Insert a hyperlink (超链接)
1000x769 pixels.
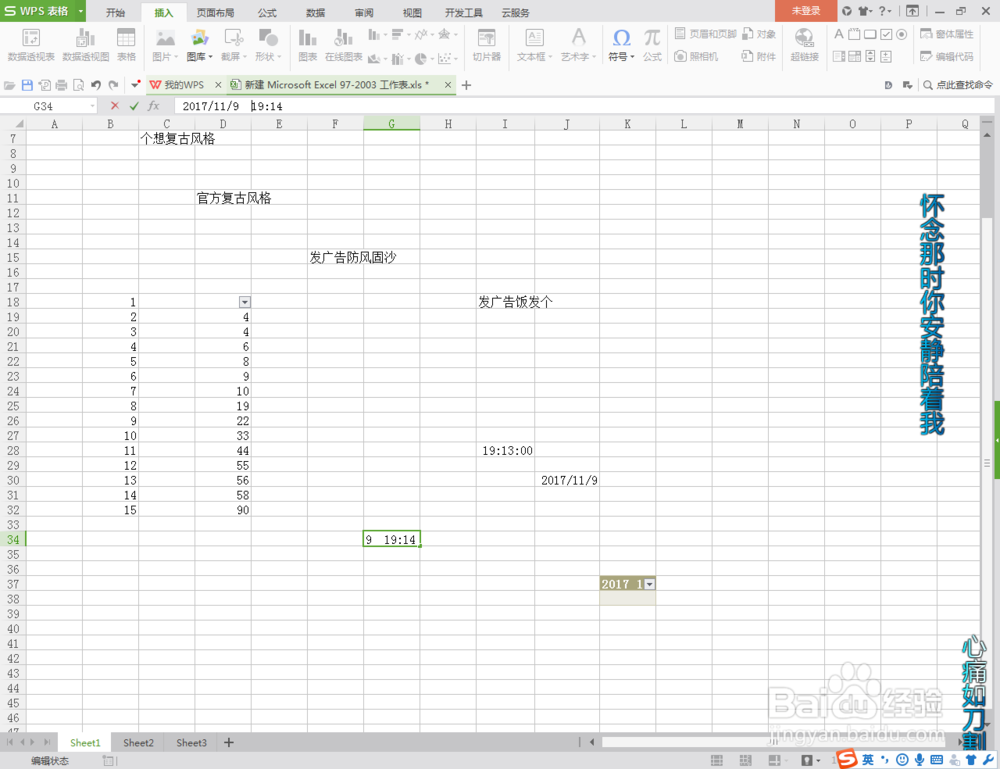(x=804, y=45)
